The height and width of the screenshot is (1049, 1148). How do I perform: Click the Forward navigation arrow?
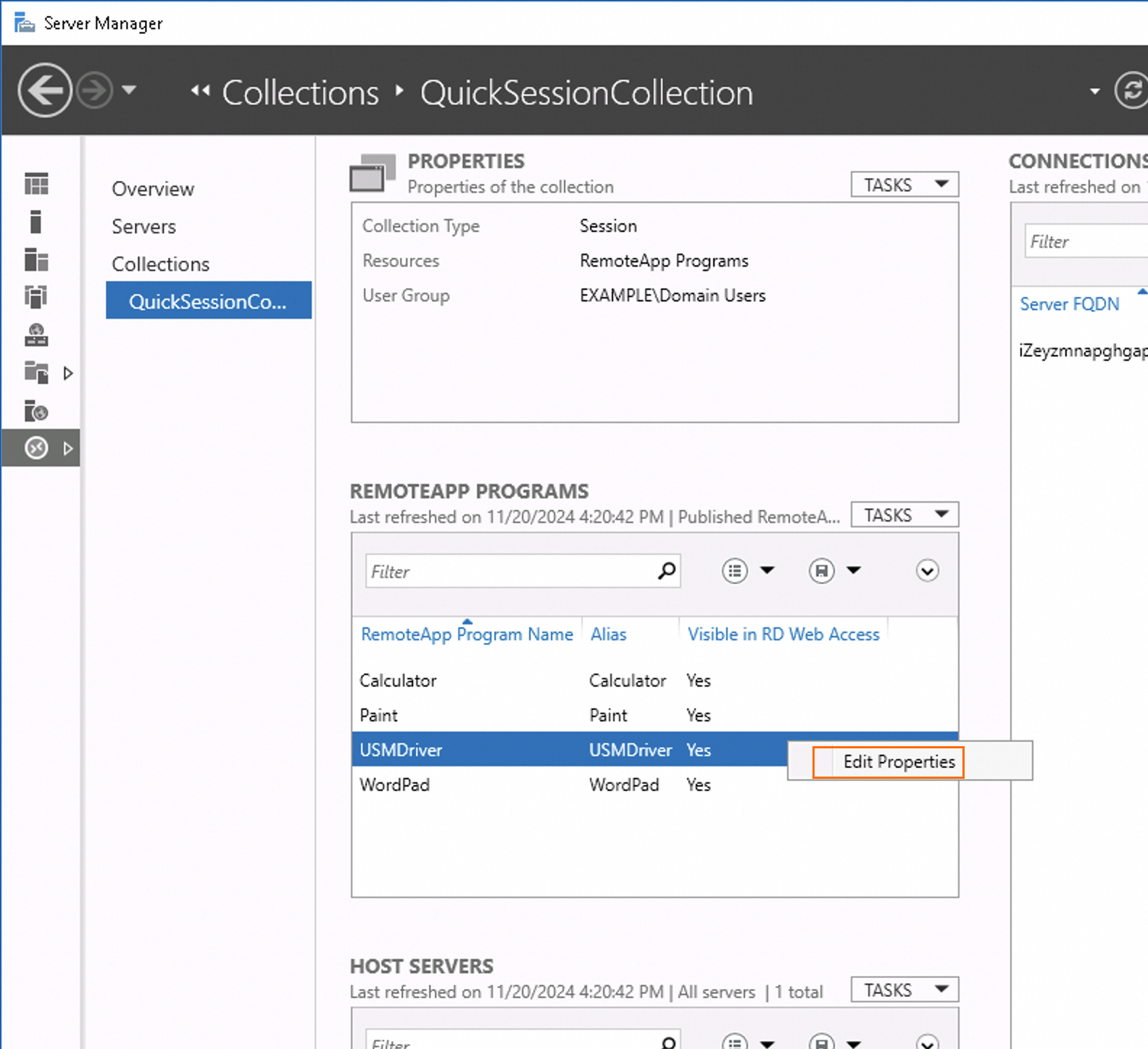[x=95, y=91]
